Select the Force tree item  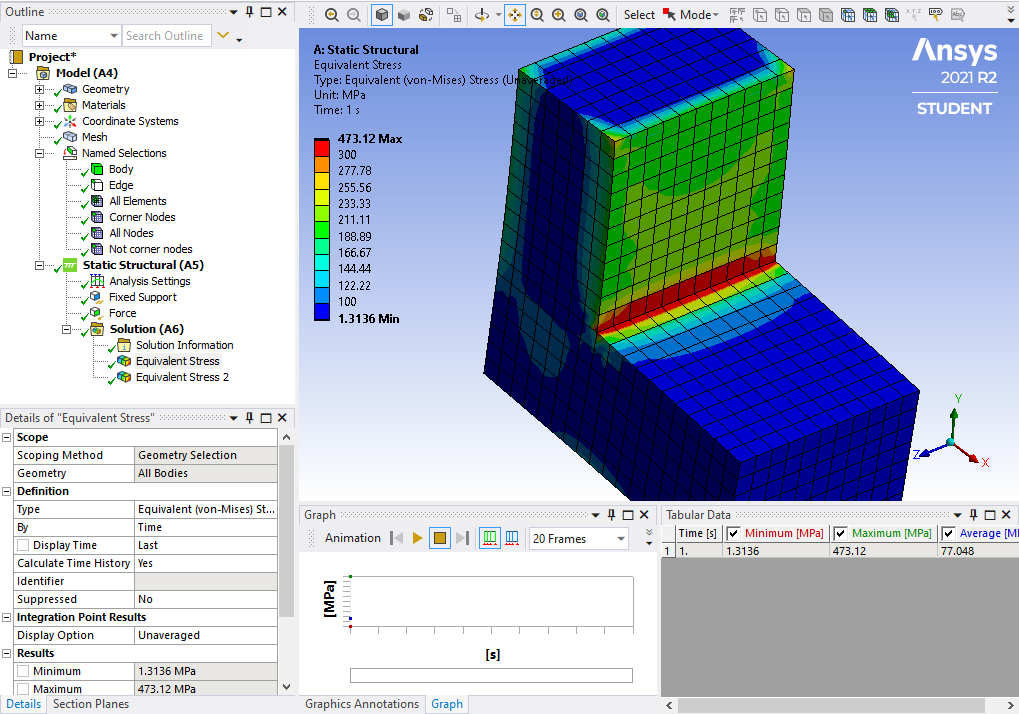[123, 313]
